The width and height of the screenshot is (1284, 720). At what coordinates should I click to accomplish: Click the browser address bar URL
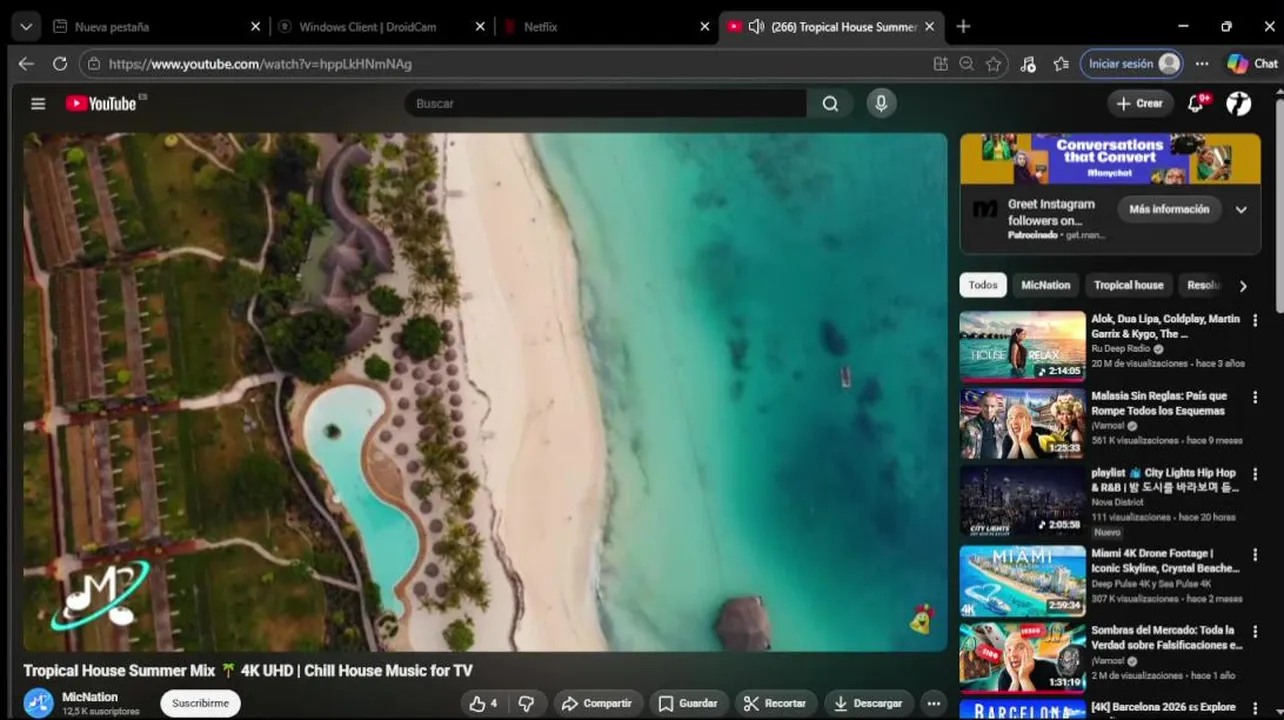click(x=260, y=64)
